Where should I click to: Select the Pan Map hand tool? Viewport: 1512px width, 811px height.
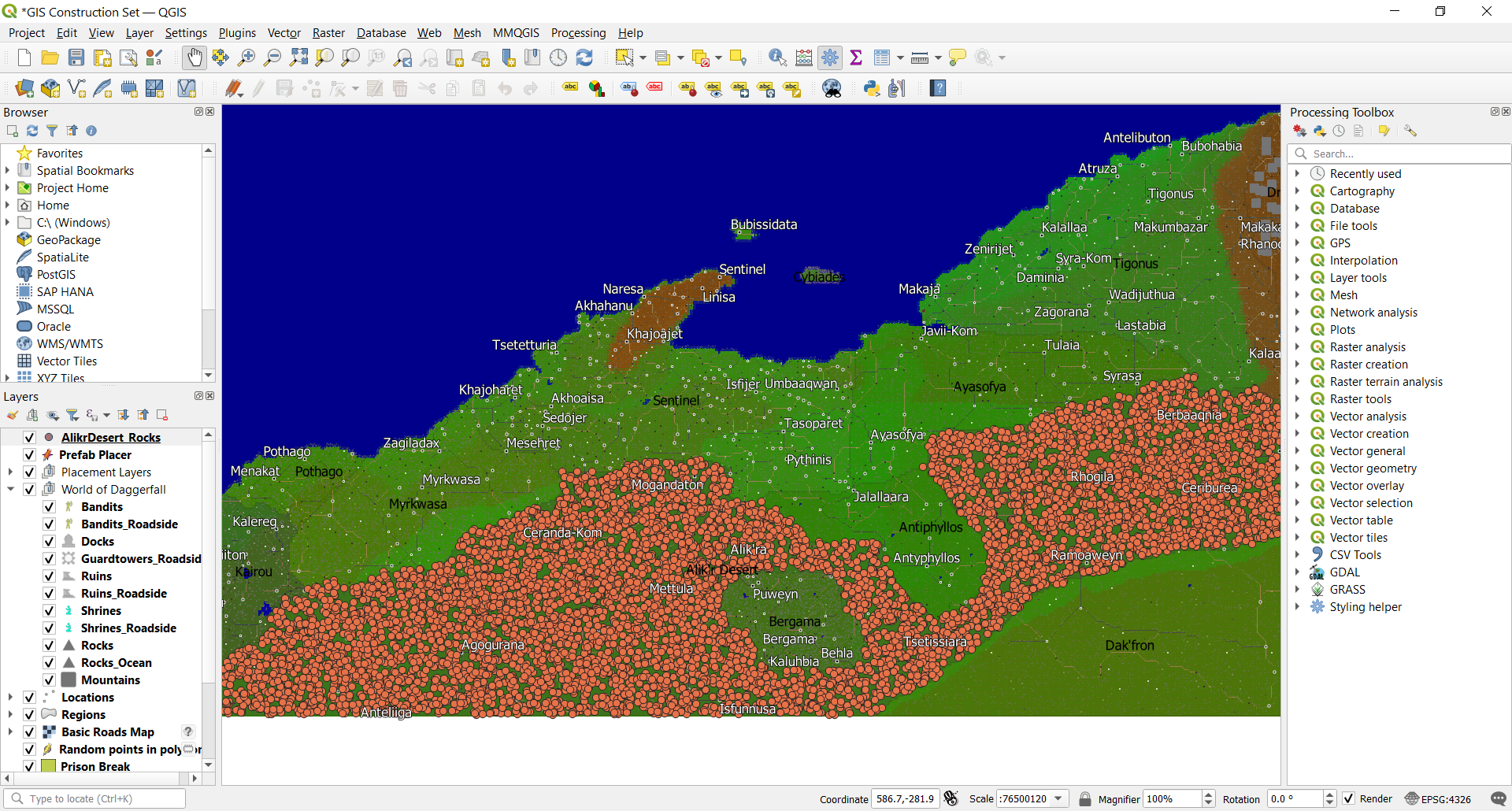pyautogui.click(x=194, y=57)
